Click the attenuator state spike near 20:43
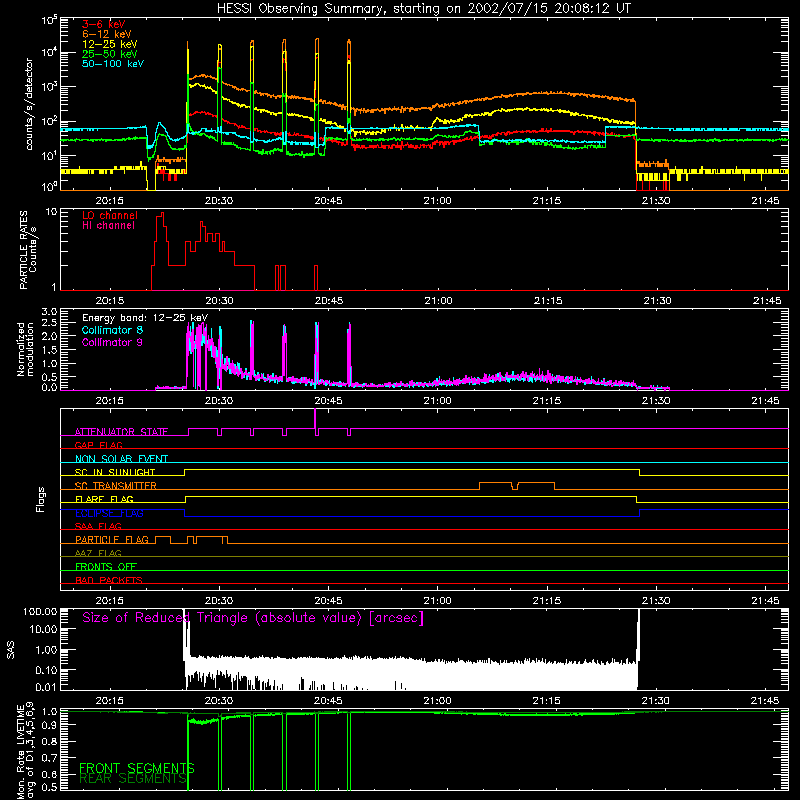 pos(315,419)
